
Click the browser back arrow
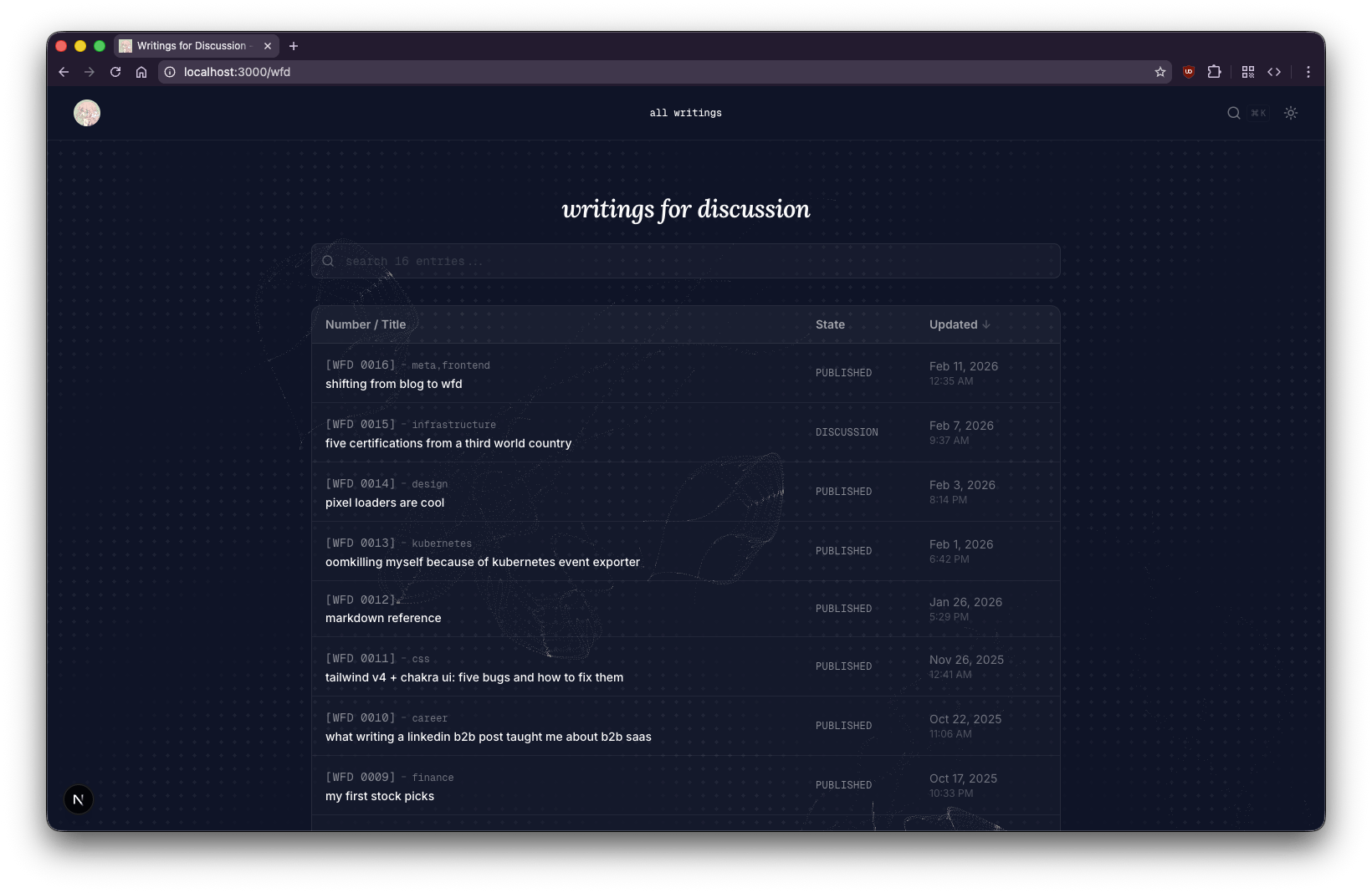(x=64, y=72)
